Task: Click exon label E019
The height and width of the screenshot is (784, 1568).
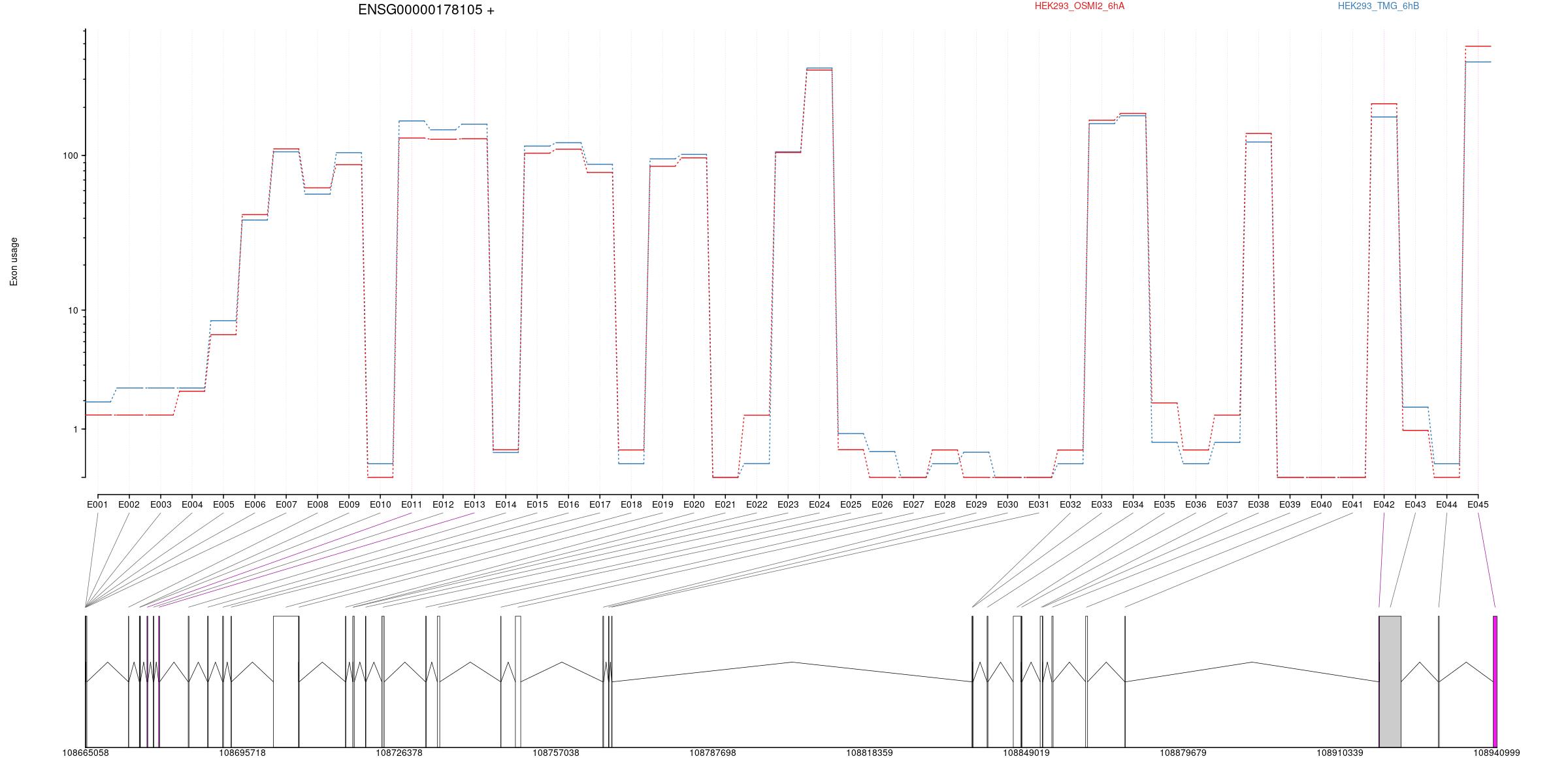Action: point(662,504)
